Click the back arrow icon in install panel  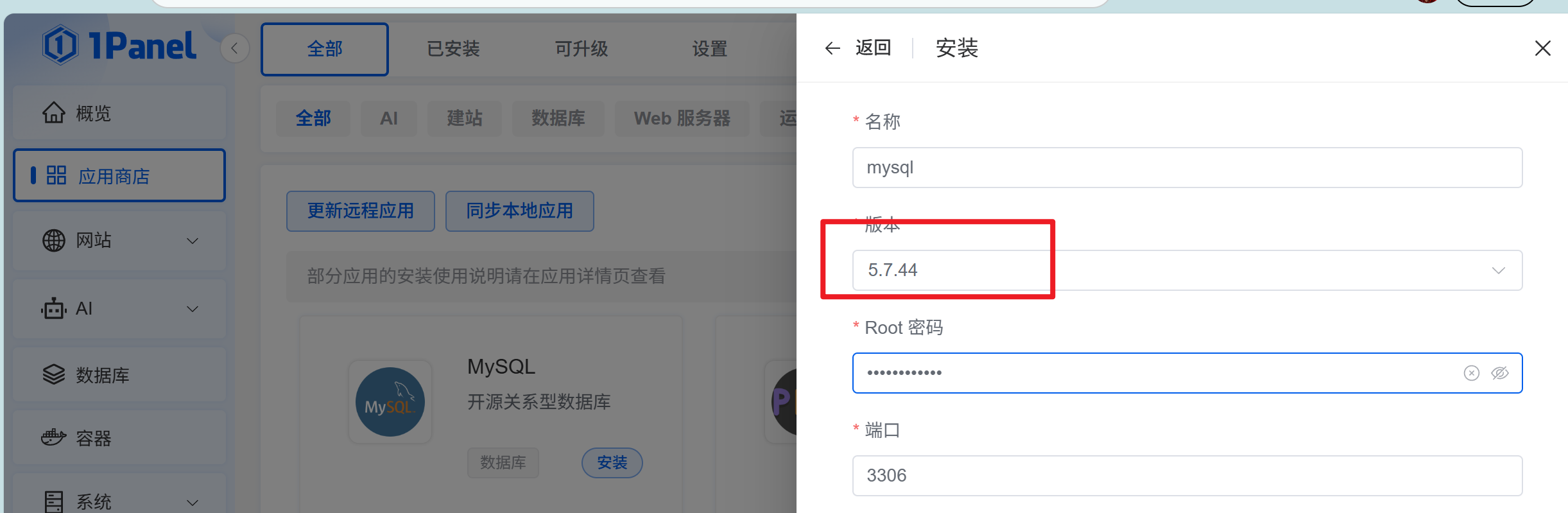(x=832, y=48)
